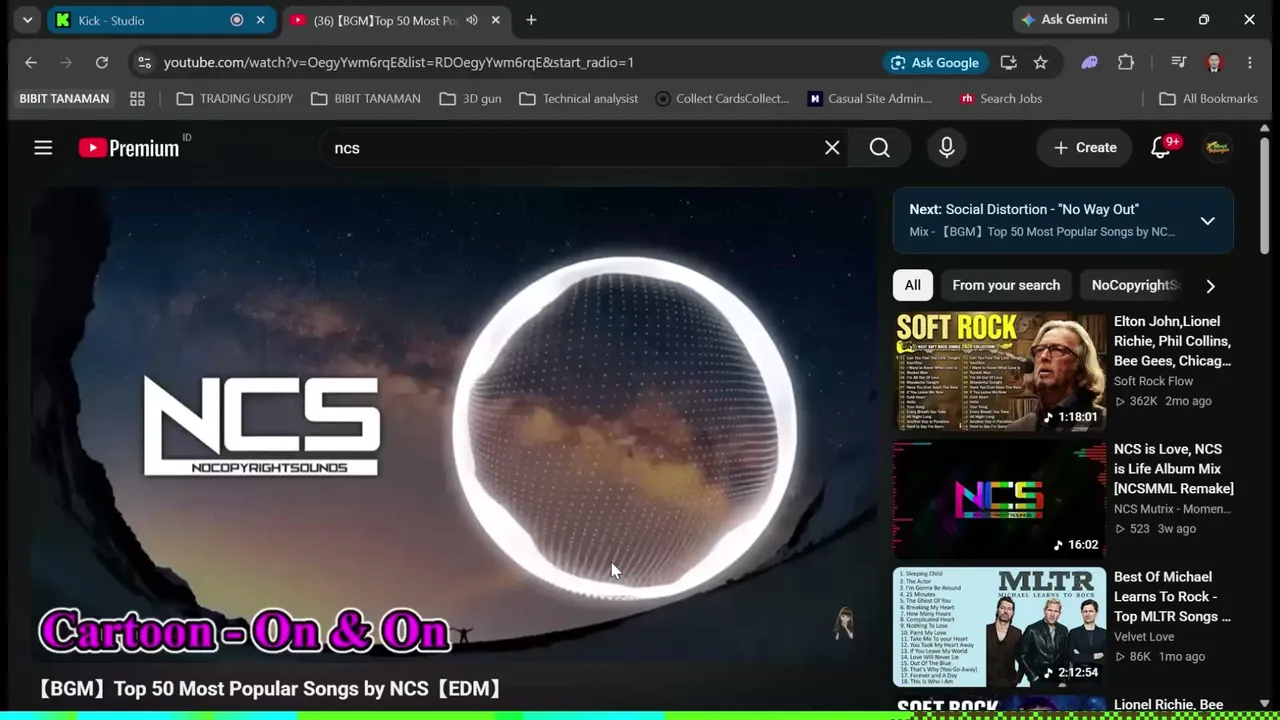Open the purple ghost extension icon
This screenshot has height=720, width=1280.
click(1090, 63)
